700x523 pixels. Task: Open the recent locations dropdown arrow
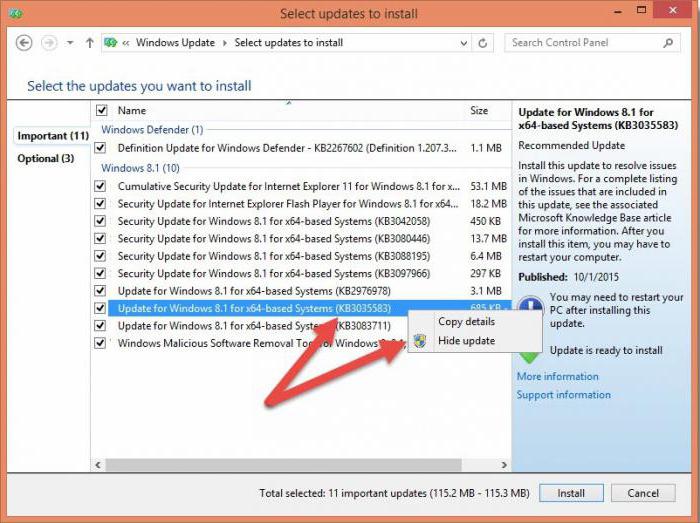(x=70, y=43)
